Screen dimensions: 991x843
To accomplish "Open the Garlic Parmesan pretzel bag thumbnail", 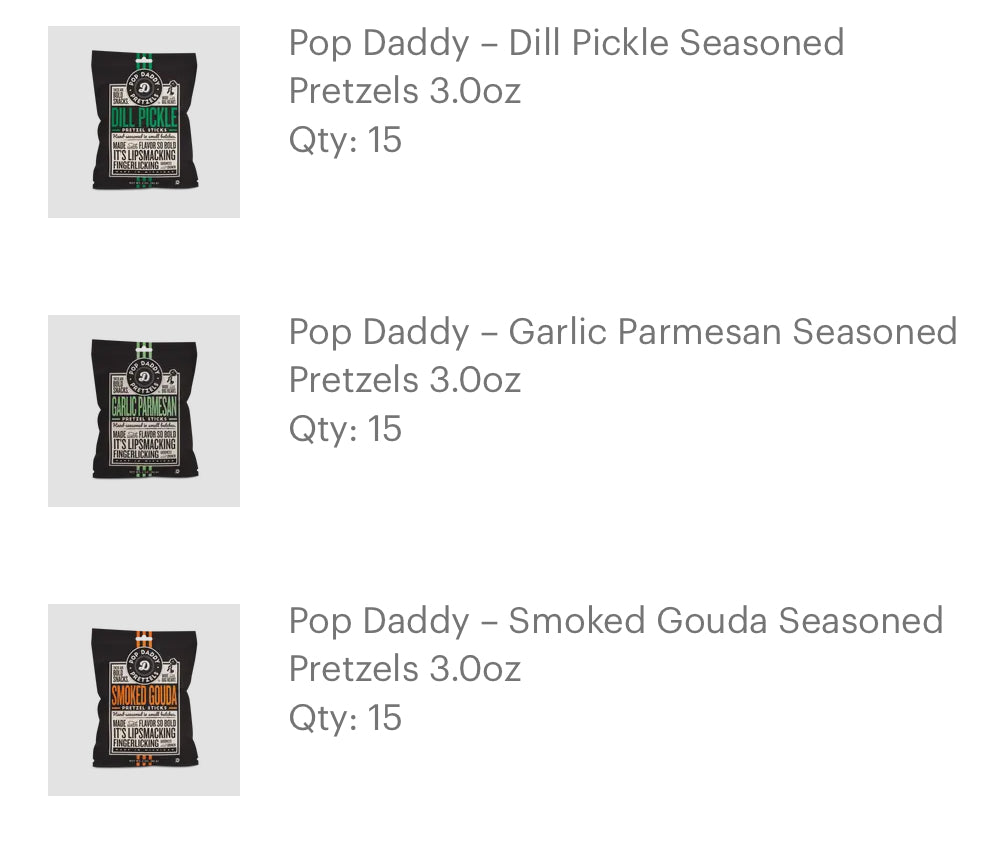I will tap(144, 411).
